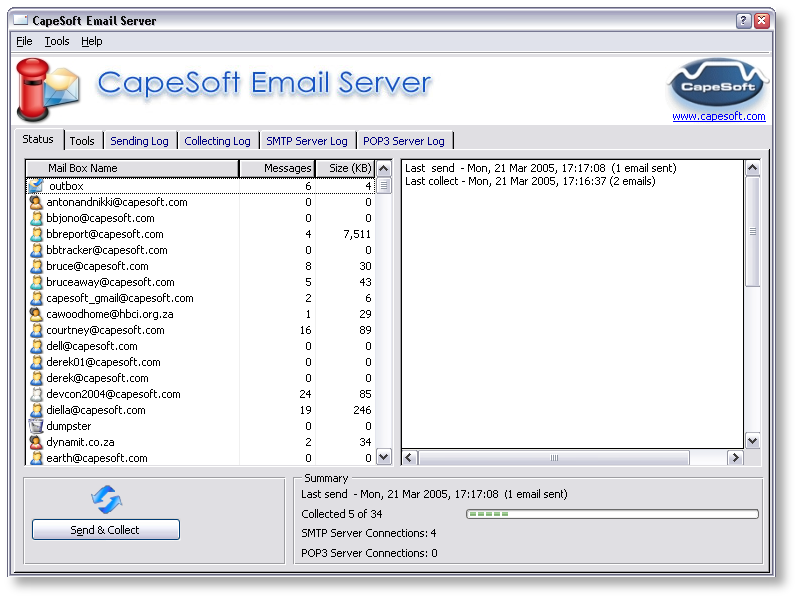Viewport: 799px width, 600px height.
Task: Click the collection progress bar
Action: (612, 514)
